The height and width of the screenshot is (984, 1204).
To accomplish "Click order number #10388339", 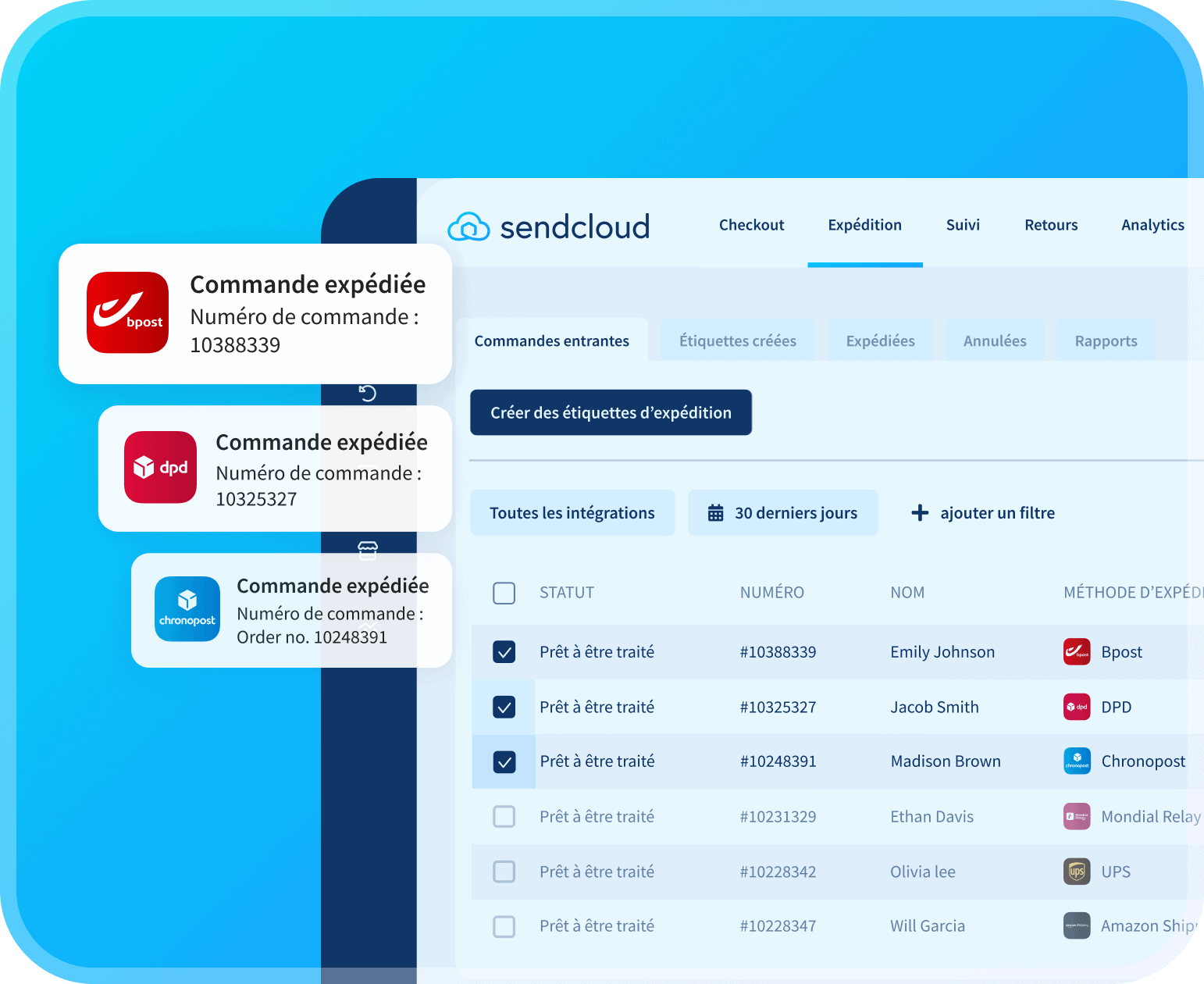I will click(778, 652).
